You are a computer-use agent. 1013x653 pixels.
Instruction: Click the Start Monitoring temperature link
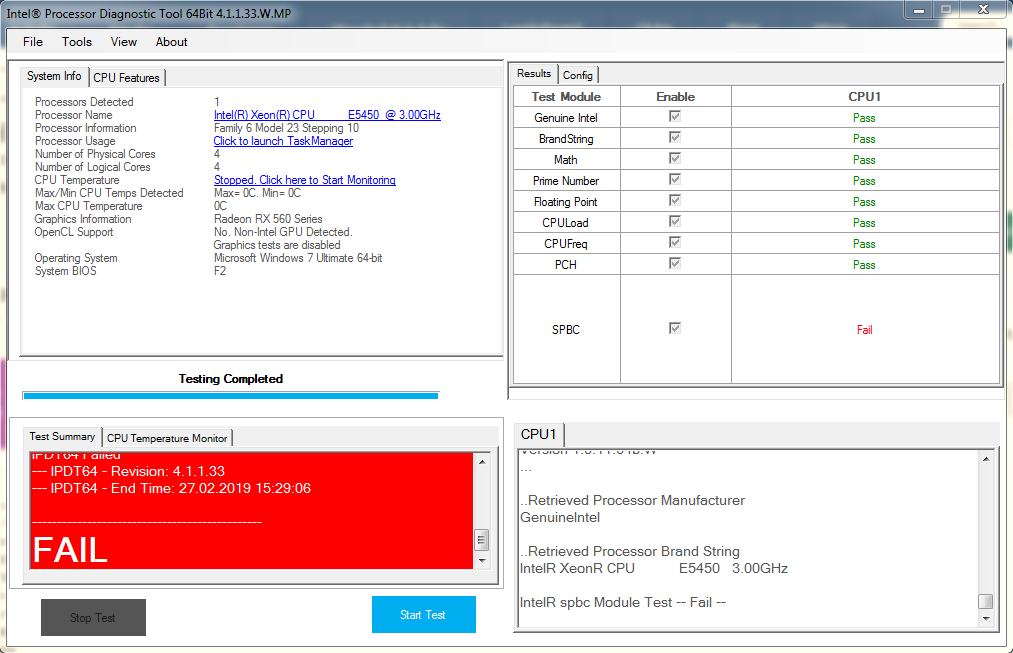point(305,180)
